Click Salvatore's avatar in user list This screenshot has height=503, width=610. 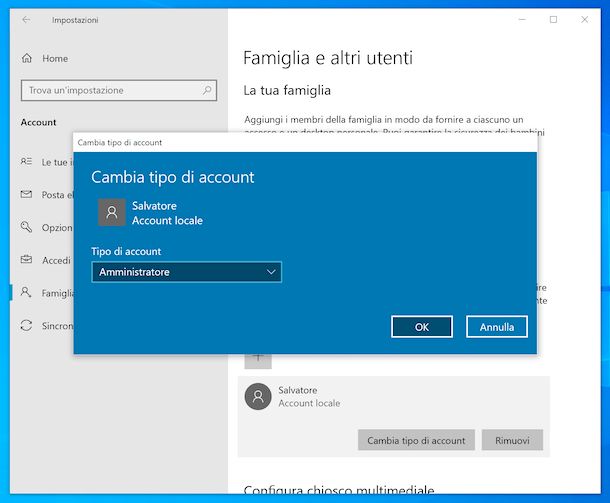click(x=258, y=396)
